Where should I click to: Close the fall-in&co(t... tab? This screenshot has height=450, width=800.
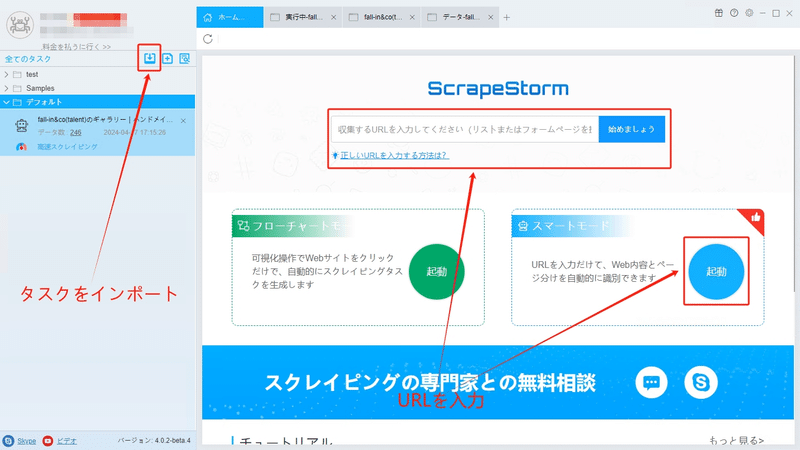click(x=412, y=17)
